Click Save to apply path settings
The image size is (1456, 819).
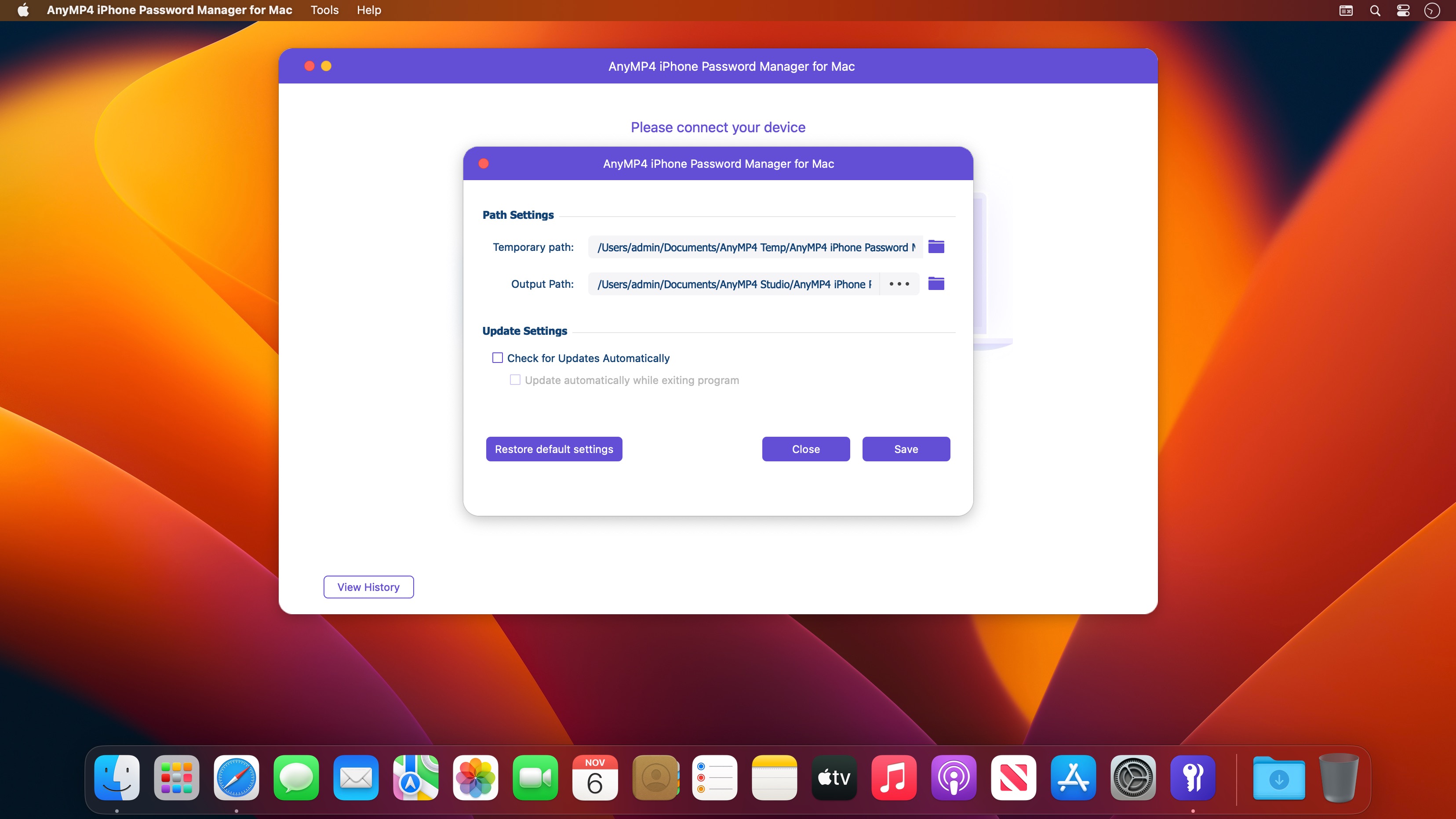[905, 448]
